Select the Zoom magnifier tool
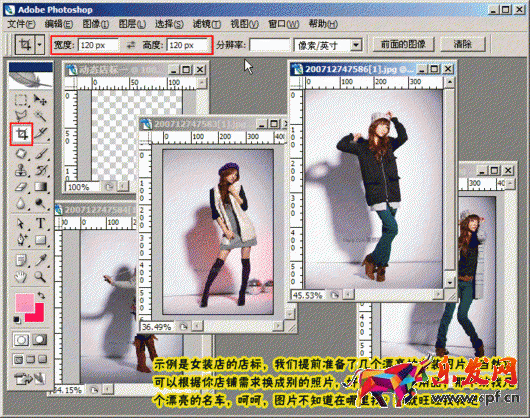Viewport: 530px width, 418px height. [40, 277]
